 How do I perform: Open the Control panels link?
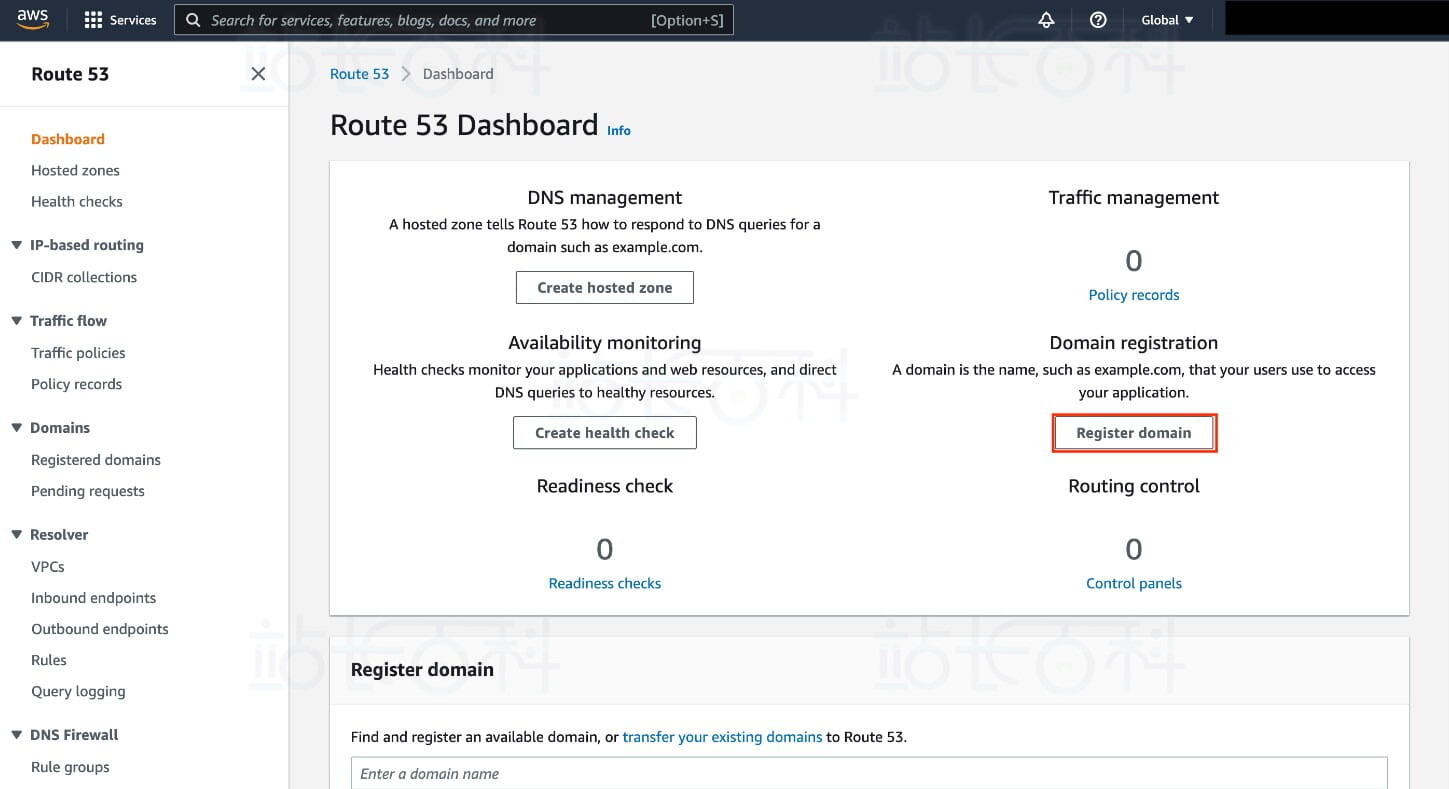pyautogui.click(x=1134, y=583)
